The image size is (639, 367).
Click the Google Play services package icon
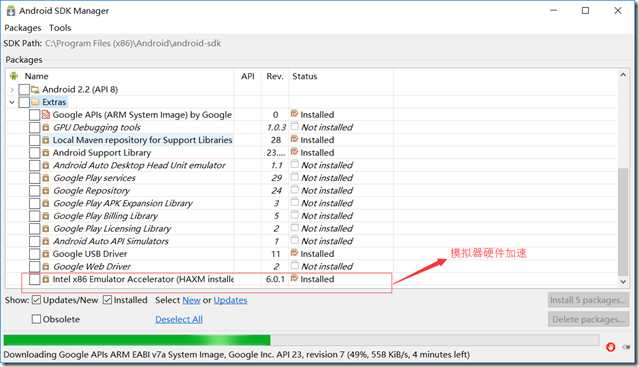pos(46,178)
